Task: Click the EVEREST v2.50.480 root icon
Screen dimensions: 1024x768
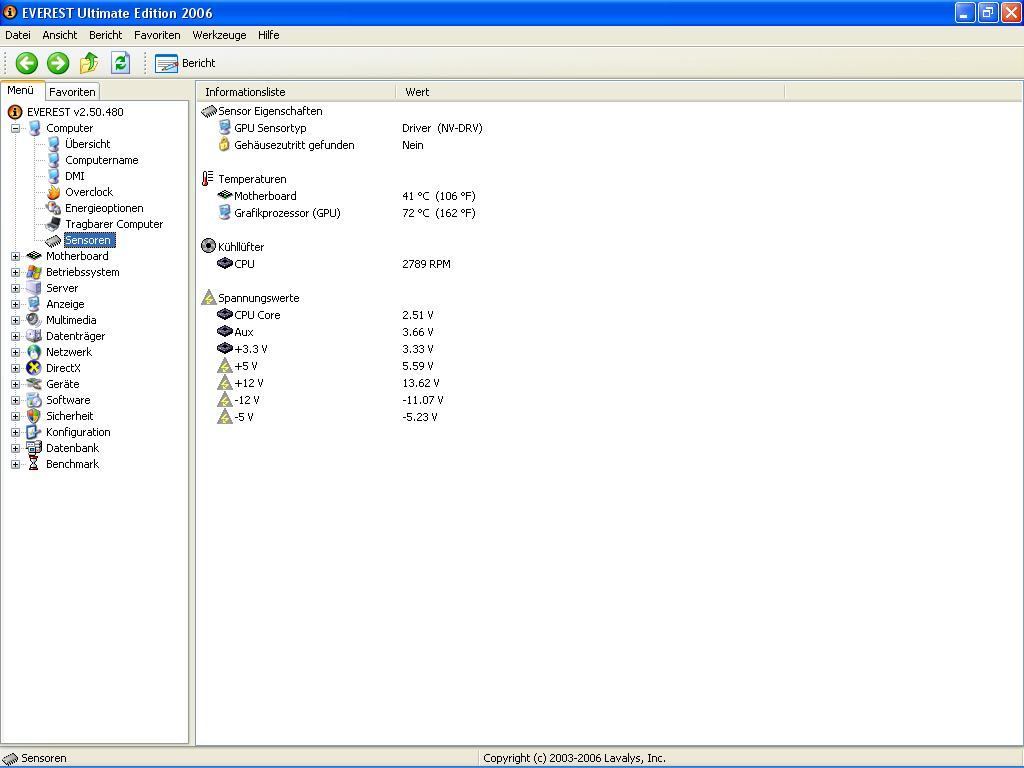Action: (14, 112)
